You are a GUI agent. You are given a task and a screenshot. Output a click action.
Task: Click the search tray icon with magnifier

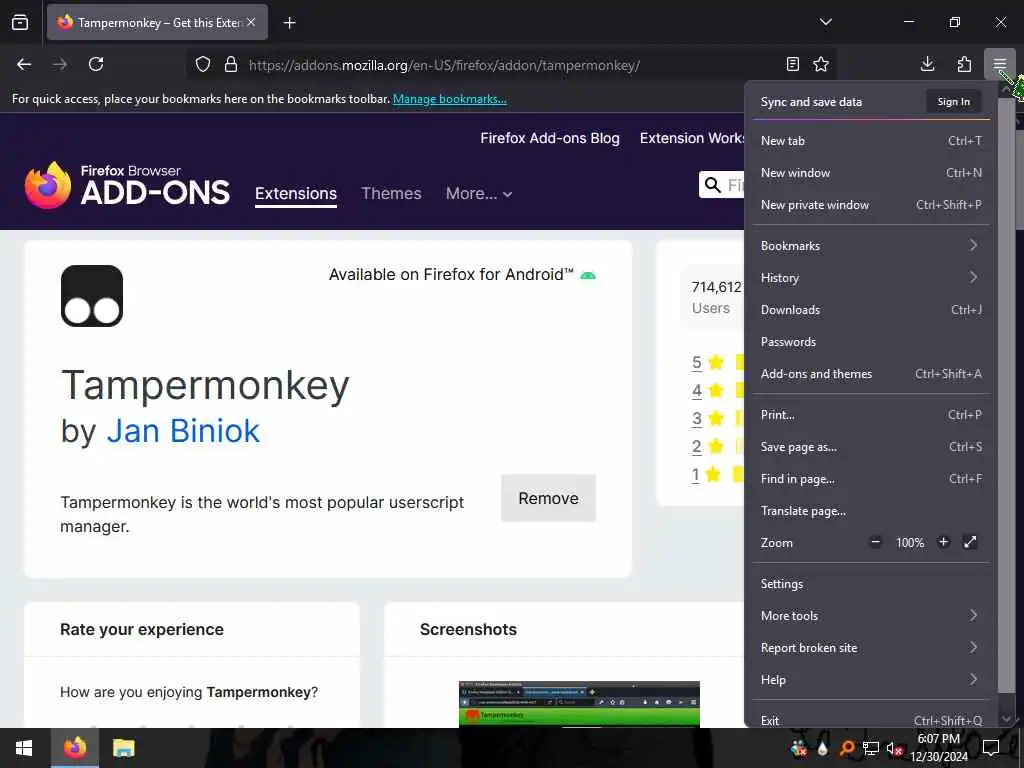point(847,748)
